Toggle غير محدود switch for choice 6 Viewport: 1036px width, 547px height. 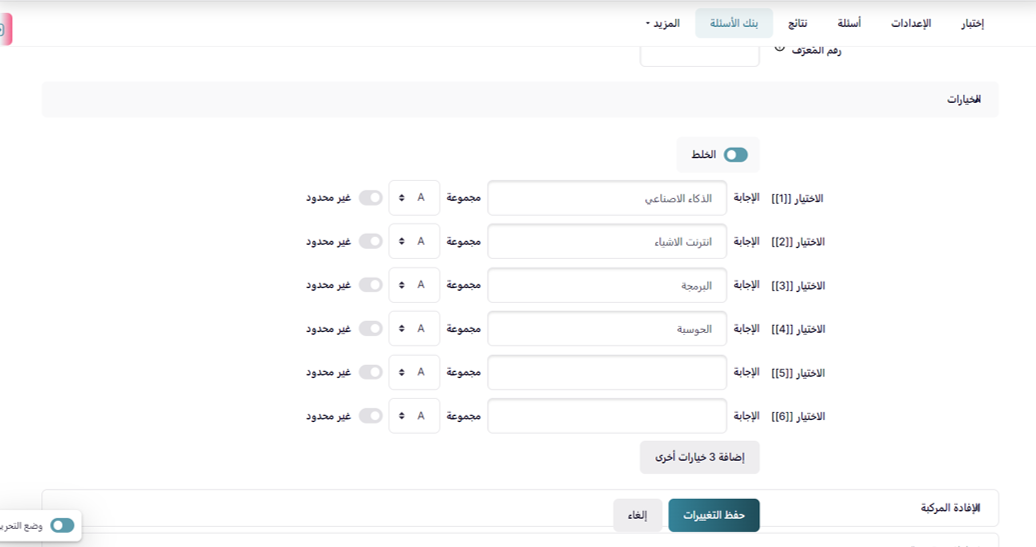(371, 416)
